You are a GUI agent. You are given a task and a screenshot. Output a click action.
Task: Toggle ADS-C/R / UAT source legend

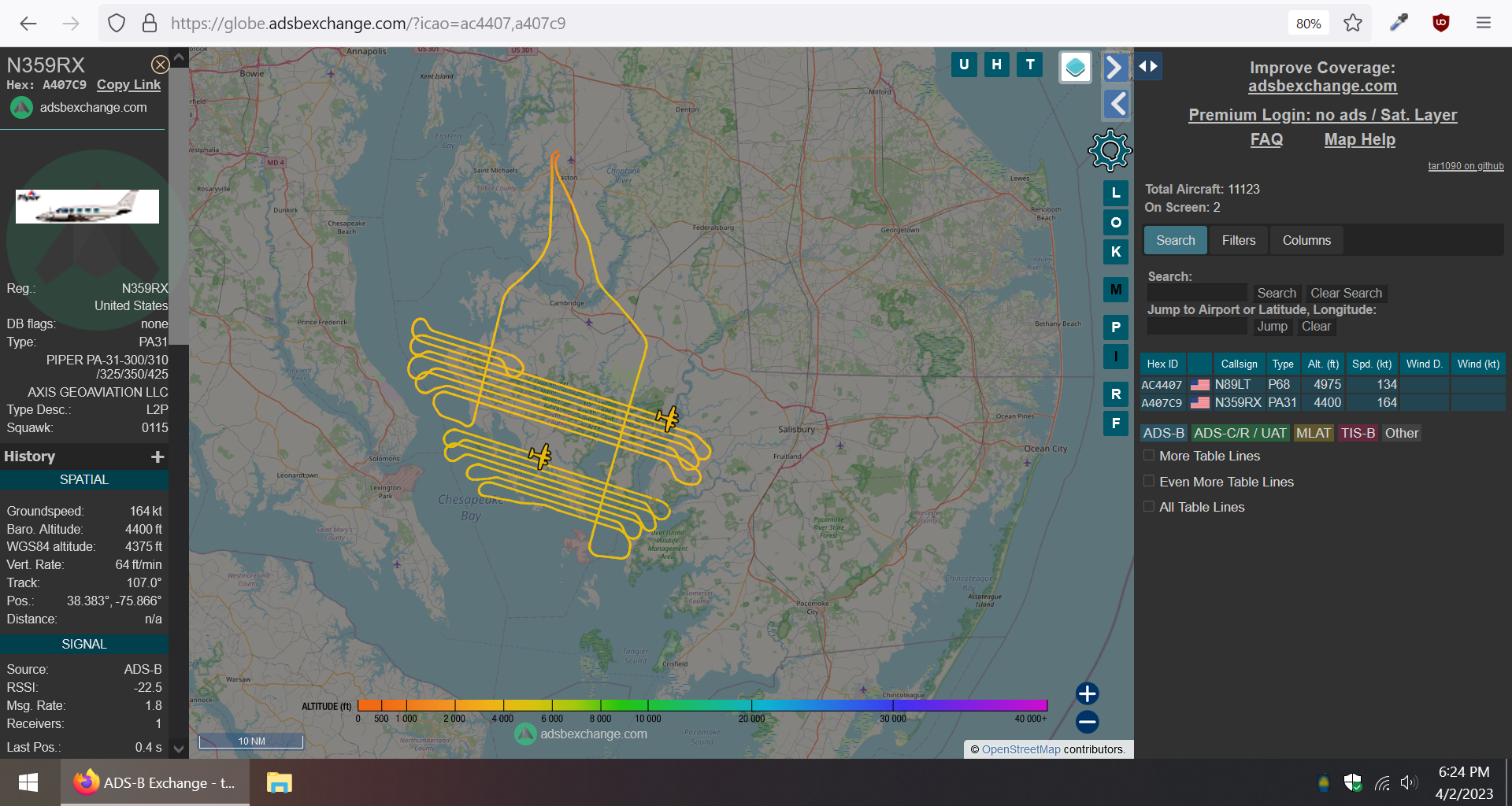pos(1240,433)
